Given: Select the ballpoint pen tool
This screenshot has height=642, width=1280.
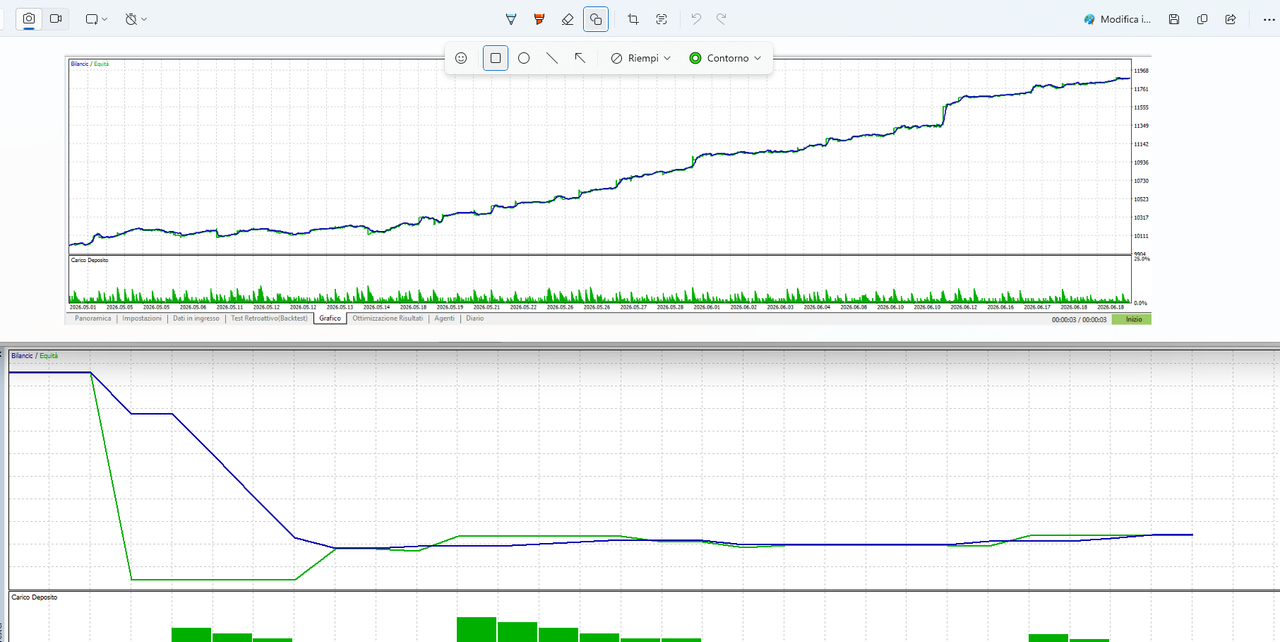Looking at the screenshot, I should pyautogui.click(x=511, y=19).
